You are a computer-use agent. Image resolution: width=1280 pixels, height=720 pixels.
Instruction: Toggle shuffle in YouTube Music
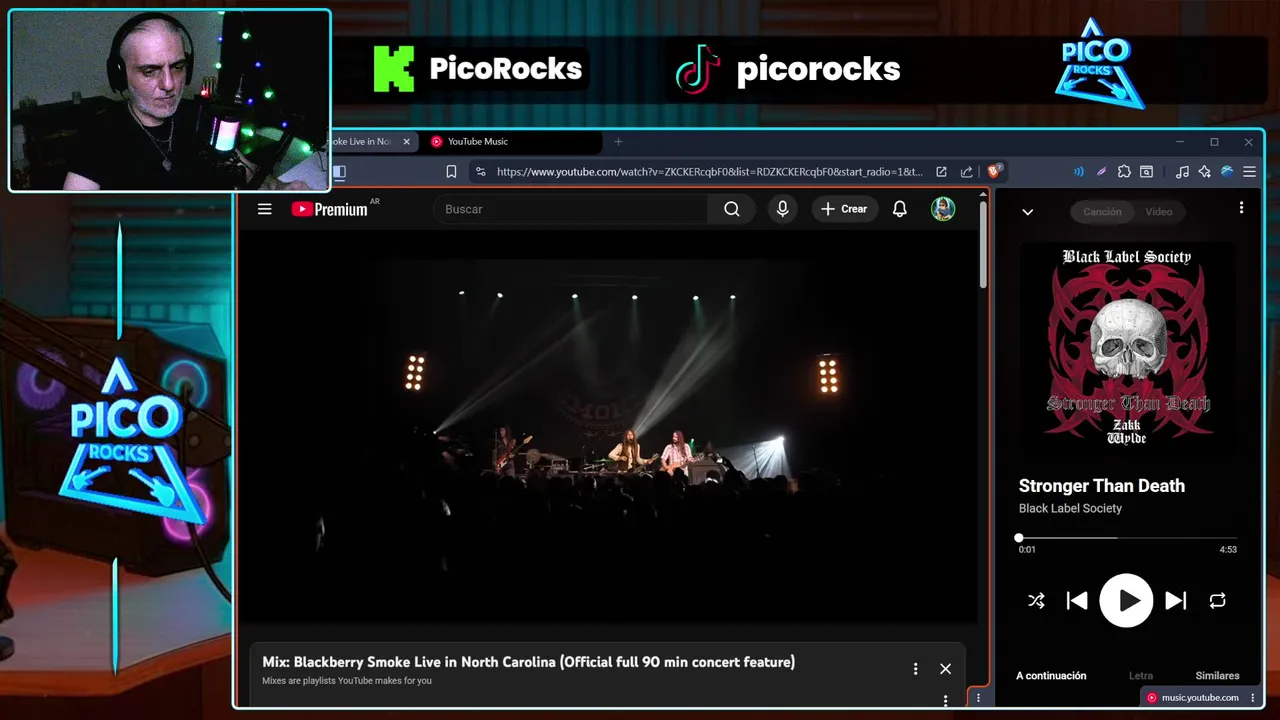(x=1036, y=601)
